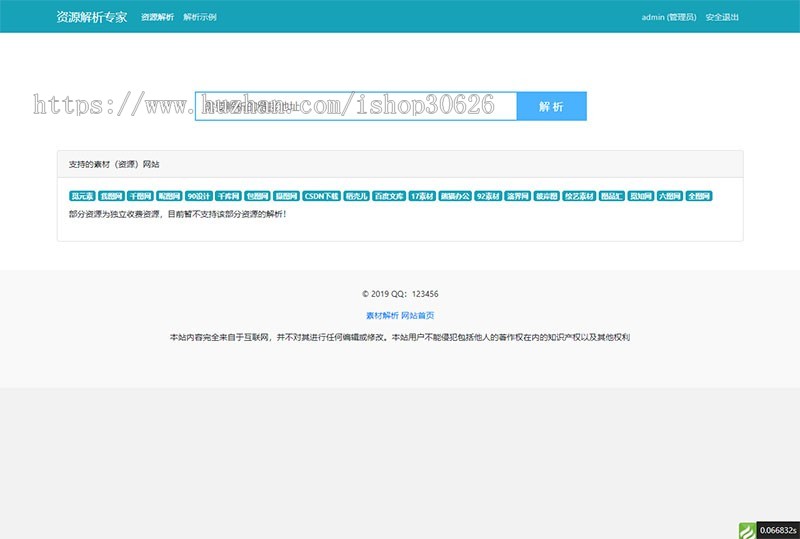Select the 熊猫办公 site tag

pyautogui.click(x=455, y=196)
